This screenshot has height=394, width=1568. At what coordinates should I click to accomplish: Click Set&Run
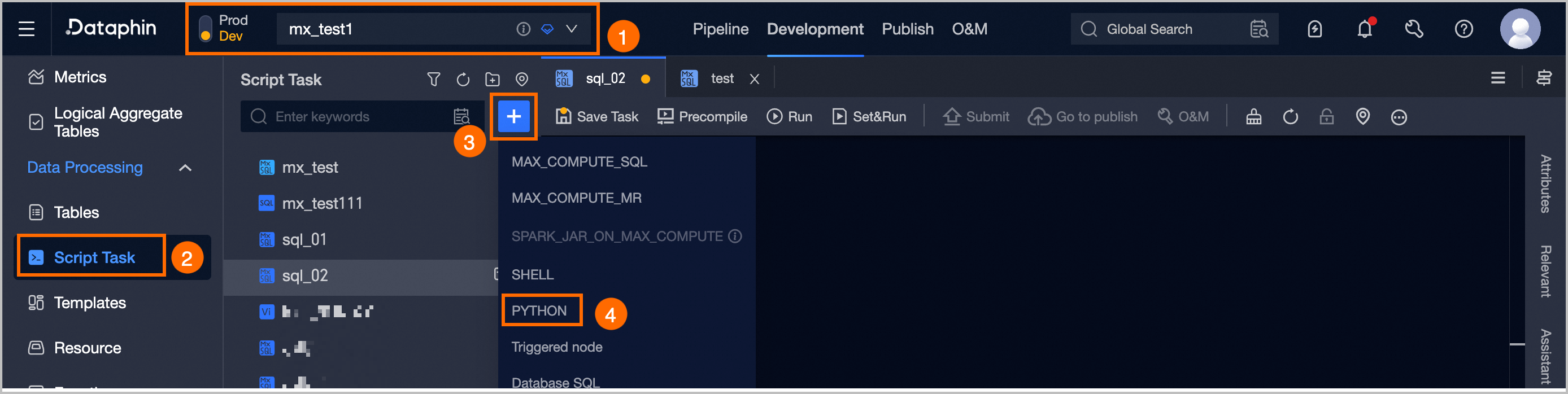coord(869,116)
